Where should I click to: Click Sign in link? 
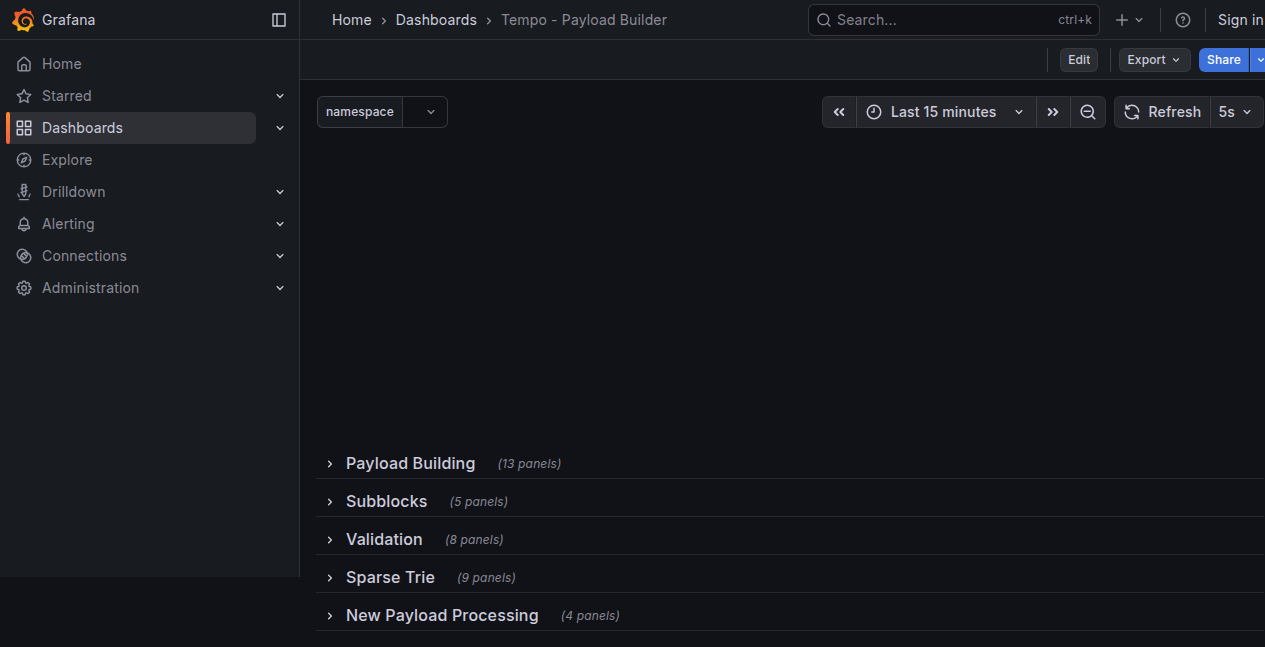point(1240,20)
